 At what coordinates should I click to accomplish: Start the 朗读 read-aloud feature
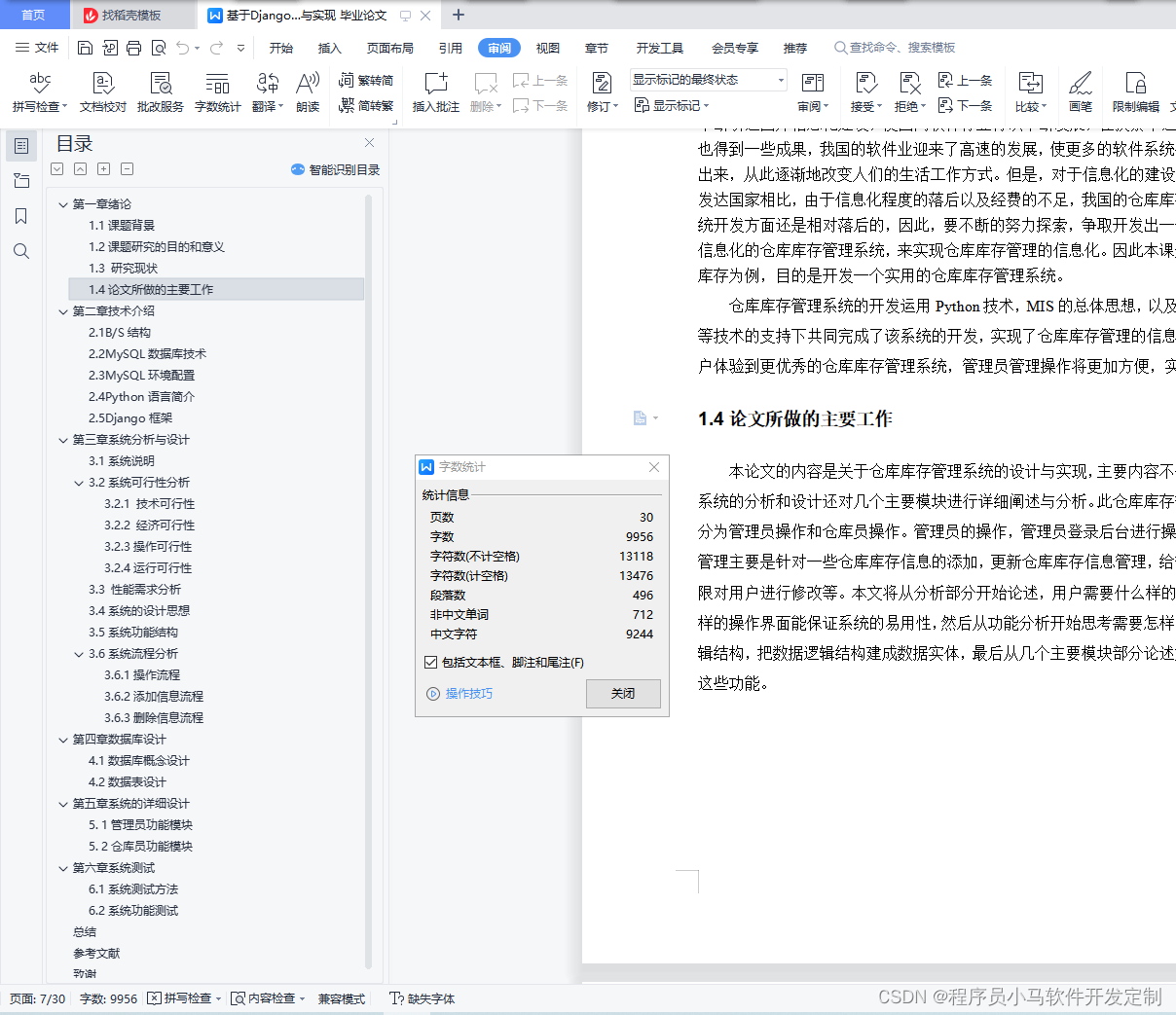coord(306,92)
